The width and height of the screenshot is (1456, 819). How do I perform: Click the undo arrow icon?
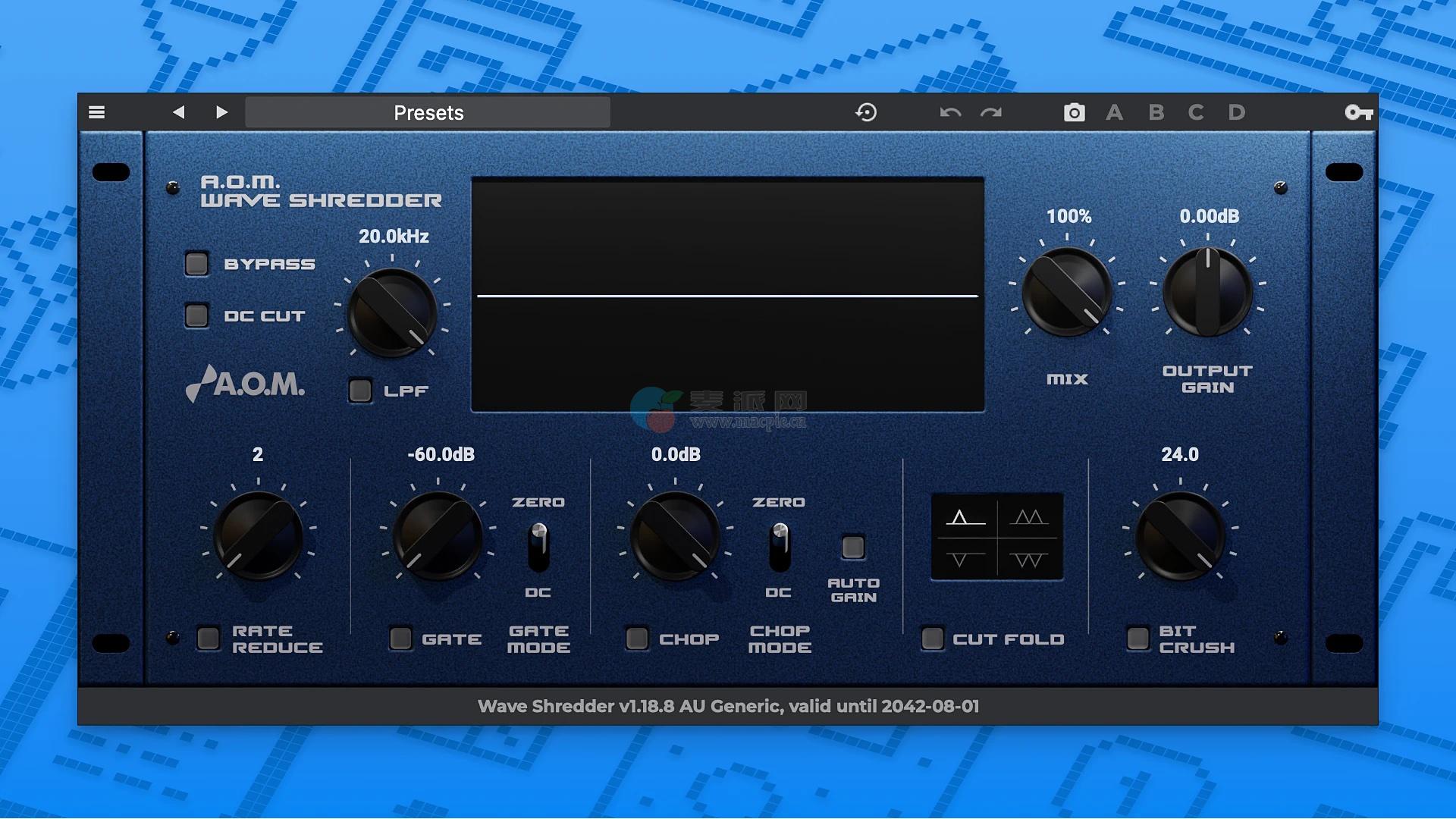(949, 112)
